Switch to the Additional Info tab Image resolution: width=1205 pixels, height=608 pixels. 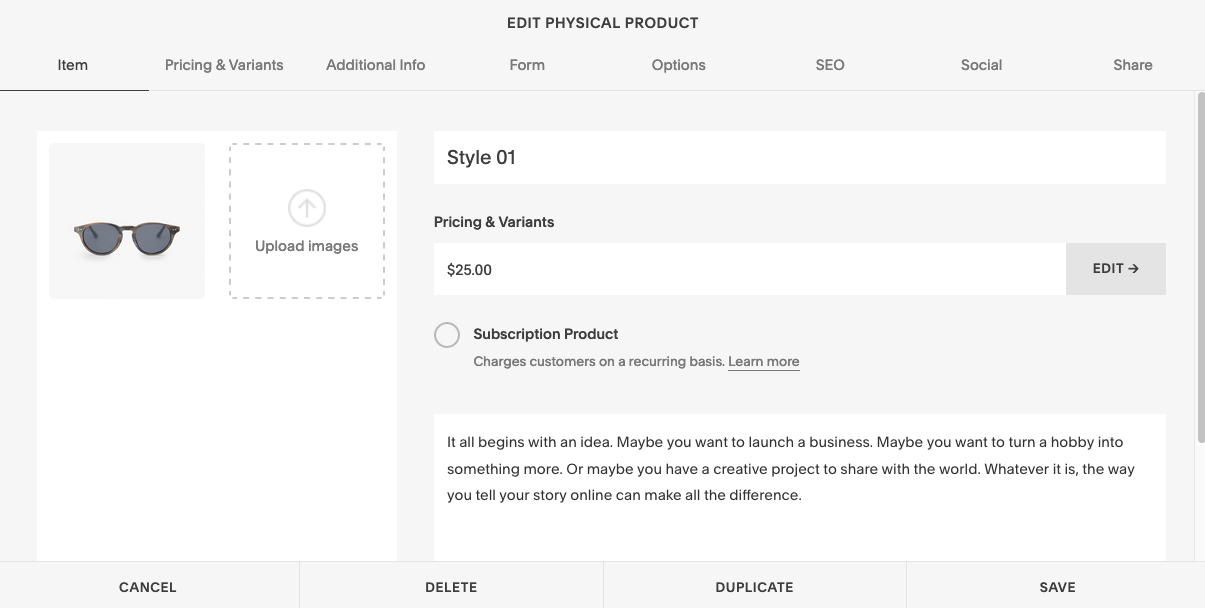click(375, 65)
